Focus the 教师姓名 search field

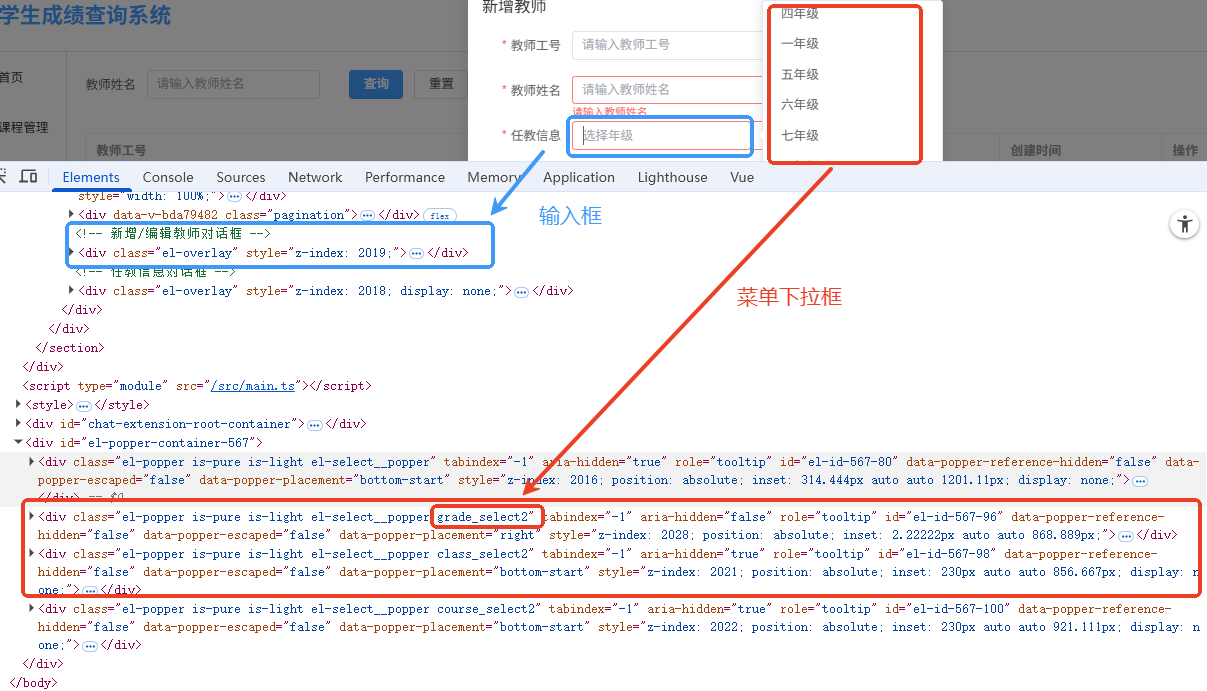(x=233, y=84)
